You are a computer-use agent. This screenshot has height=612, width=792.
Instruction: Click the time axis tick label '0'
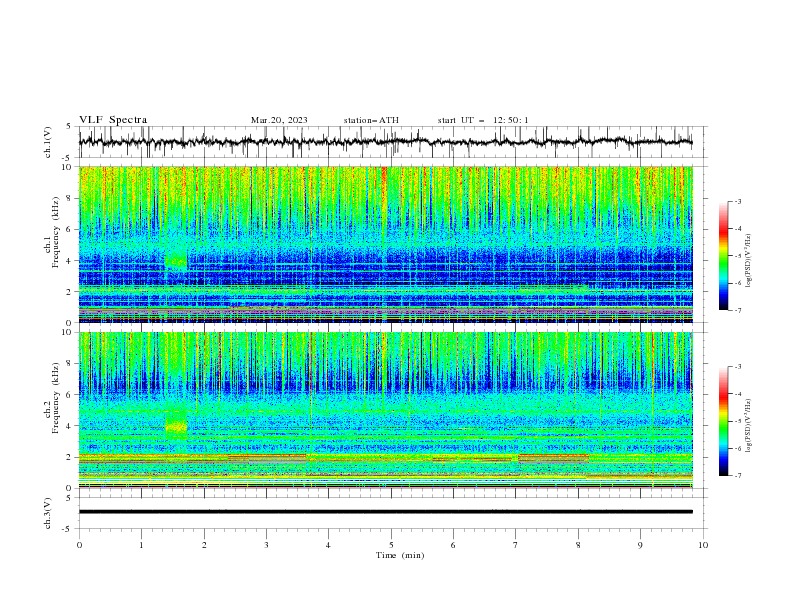pyautogui.click(x=79, y=545)
